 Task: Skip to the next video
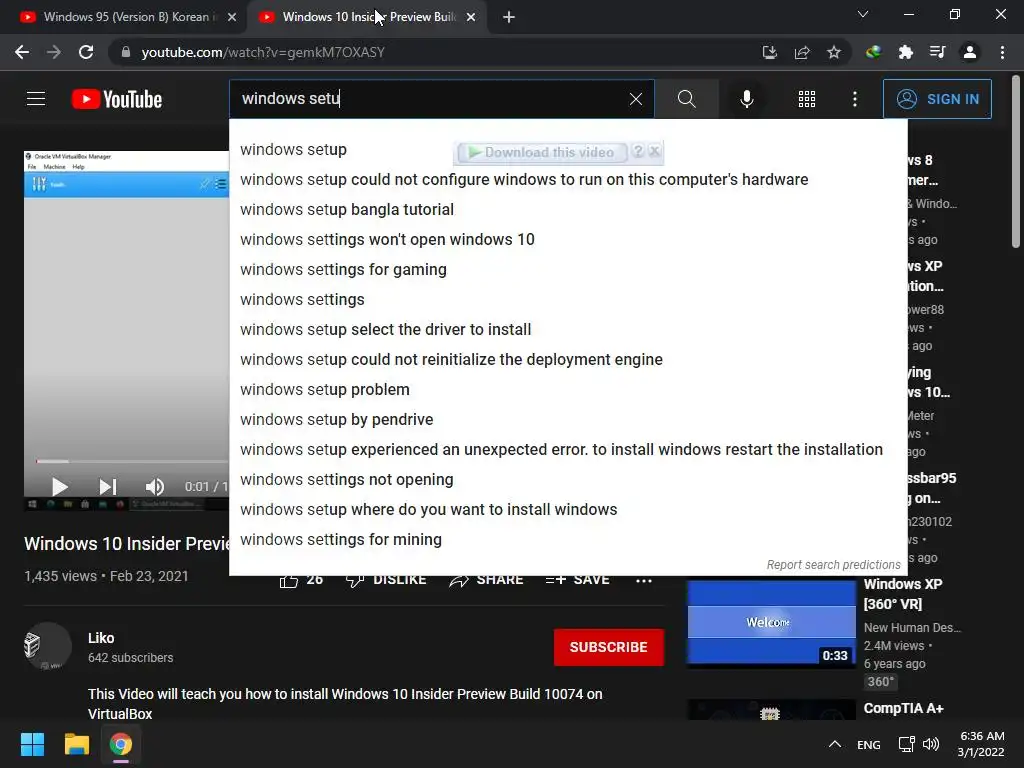pyautogui.click(x=108, y=487)
